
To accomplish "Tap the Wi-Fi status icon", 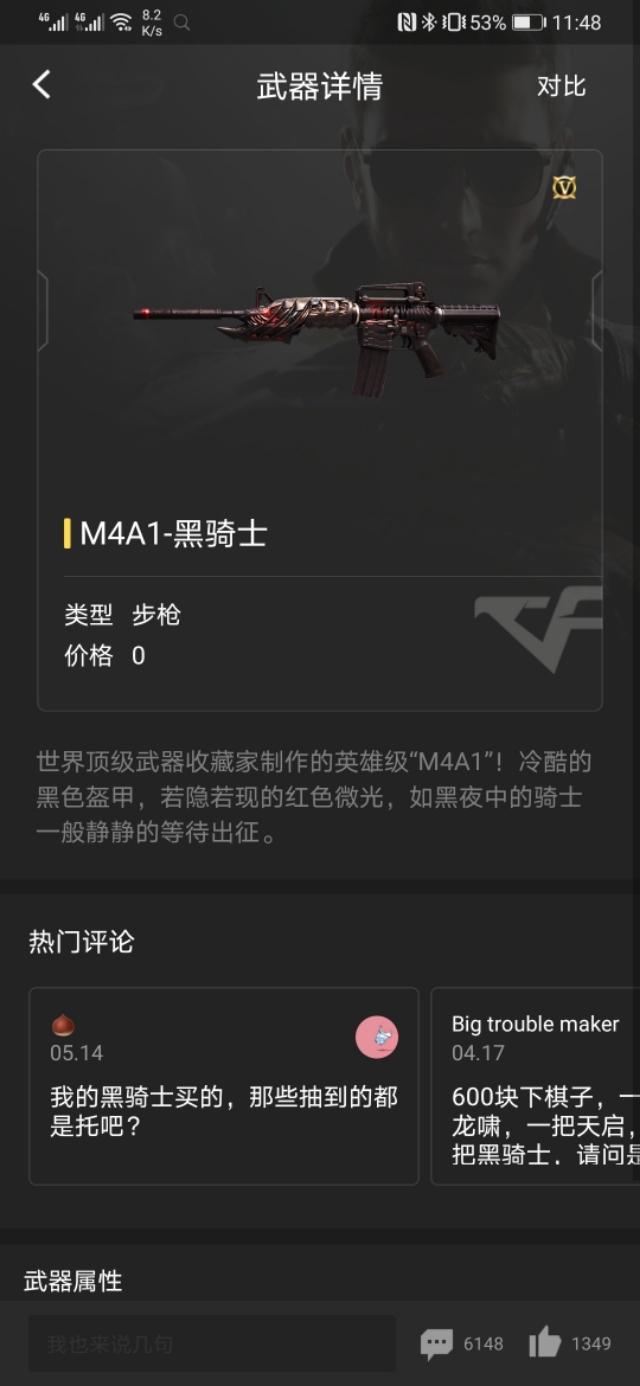I will 121,22.
